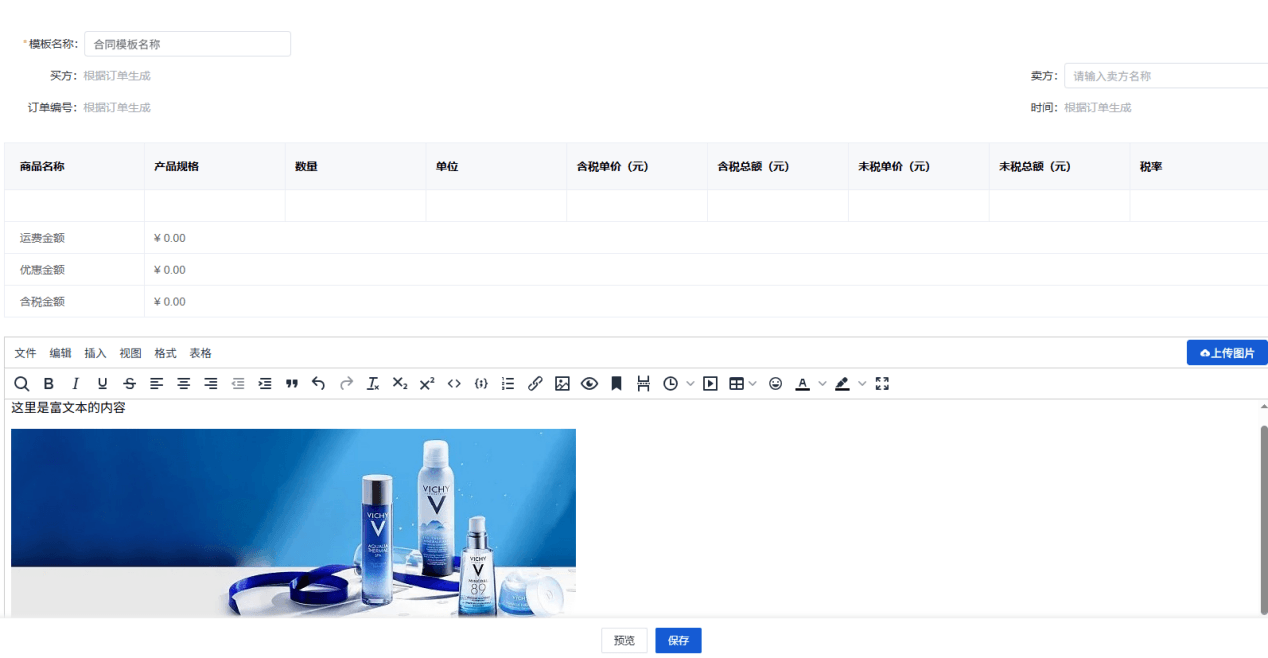Click the editor vertical scrollbar
1268x658 pixels.
(x=1263, y=518)
